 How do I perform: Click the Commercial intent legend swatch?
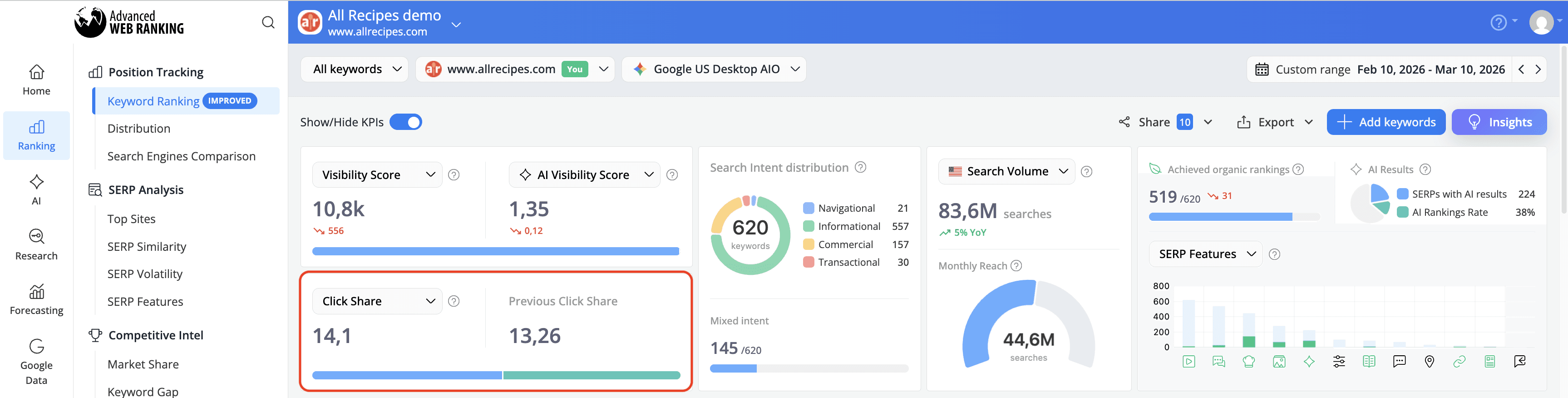tap(809, 244)
